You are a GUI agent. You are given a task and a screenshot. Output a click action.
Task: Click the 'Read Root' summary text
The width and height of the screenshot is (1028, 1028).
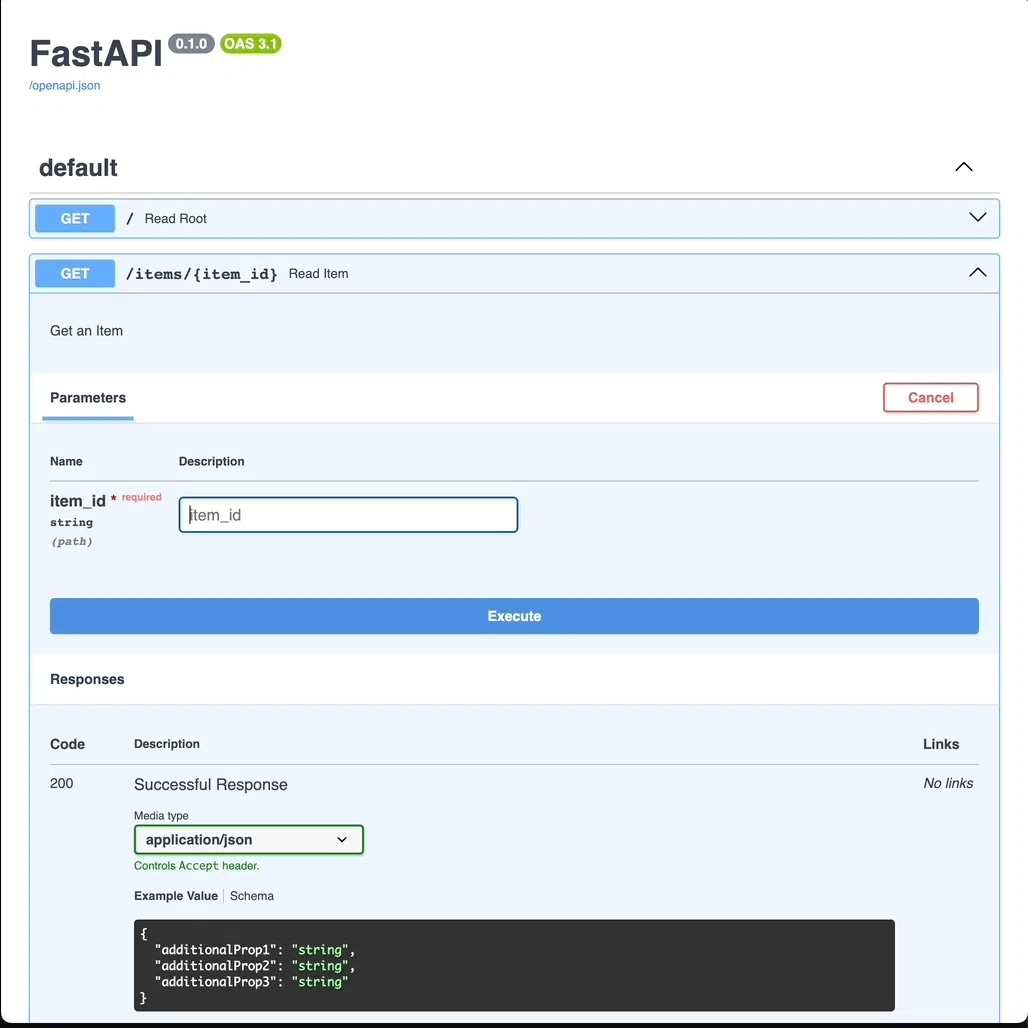point(176,218)
